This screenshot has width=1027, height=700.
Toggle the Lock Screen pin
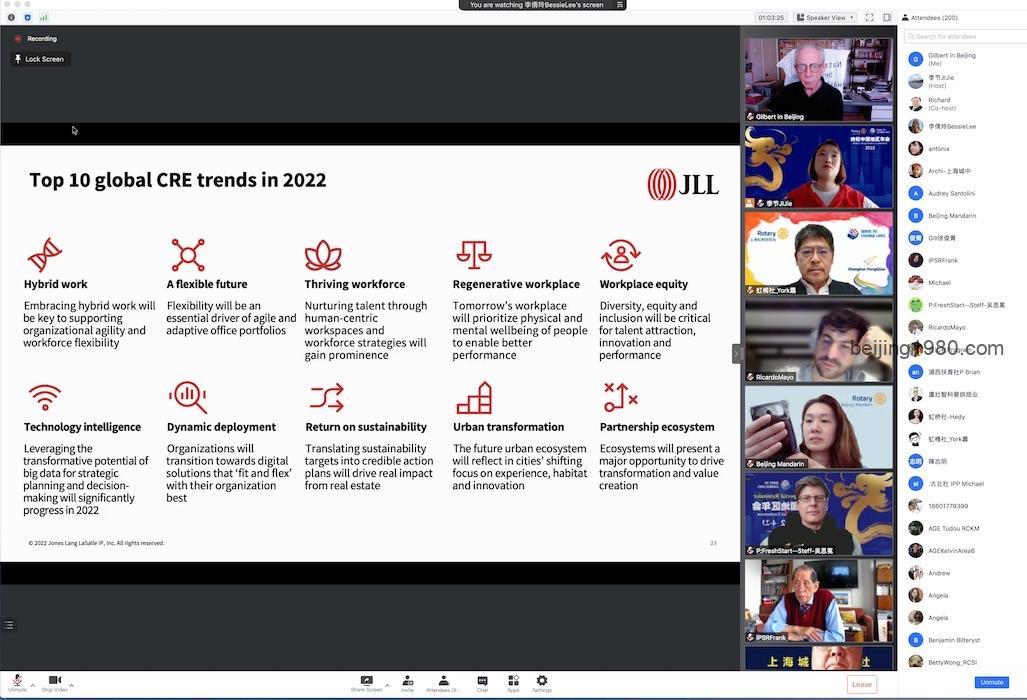click(39, 59)
